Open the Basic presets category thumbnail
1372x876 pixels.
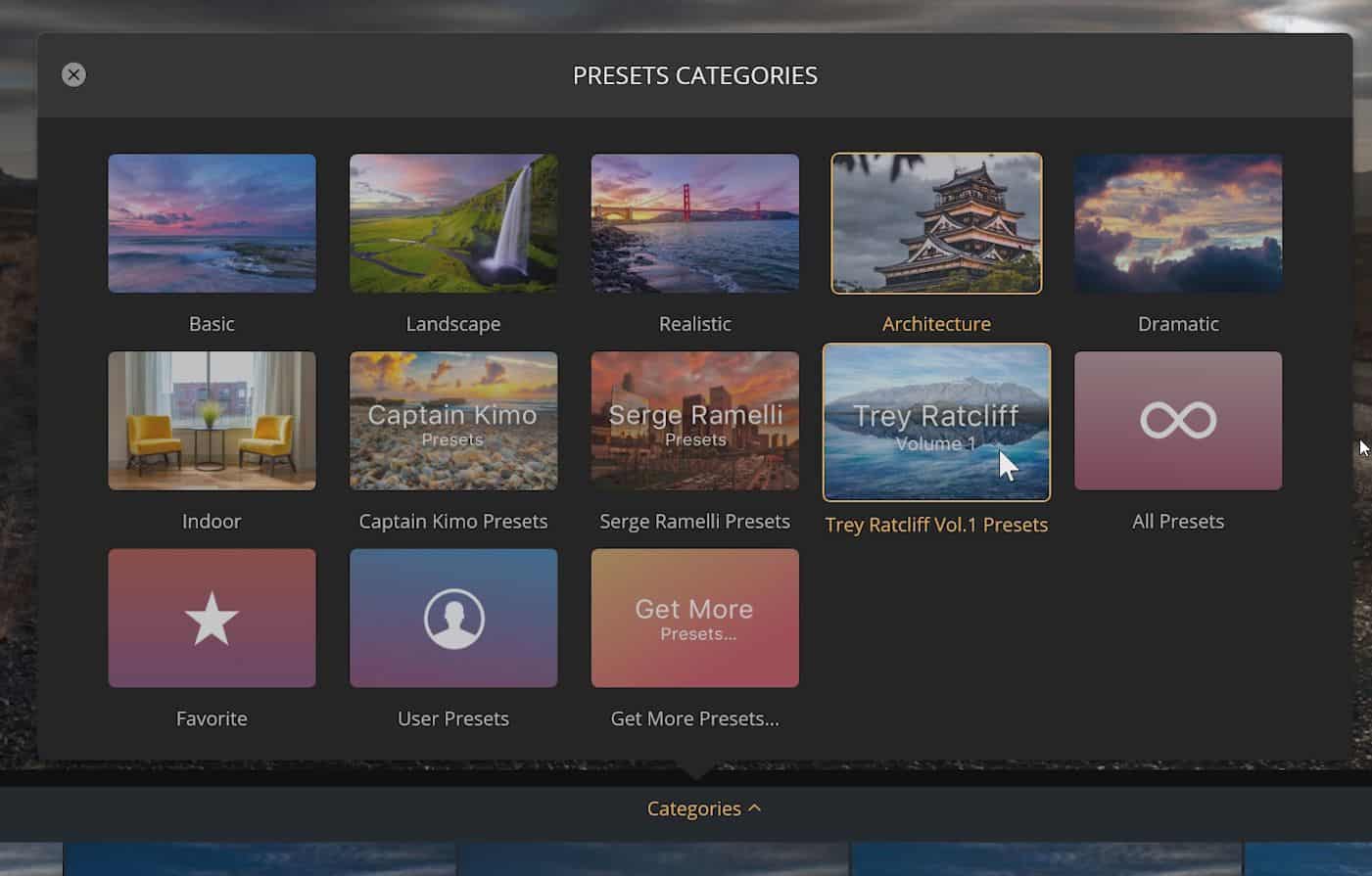[x=212, y=223]
